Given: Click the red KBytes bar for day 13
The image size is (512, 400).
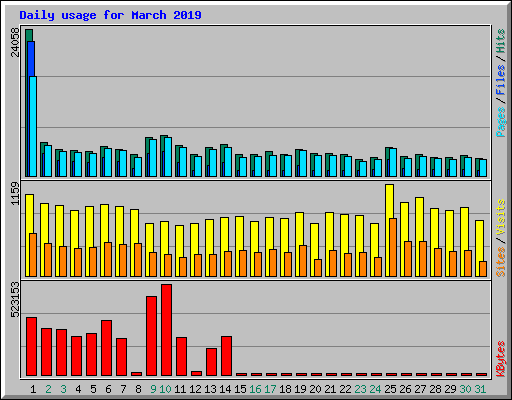Looking at the screenshot, I should (x=211, y=362).
